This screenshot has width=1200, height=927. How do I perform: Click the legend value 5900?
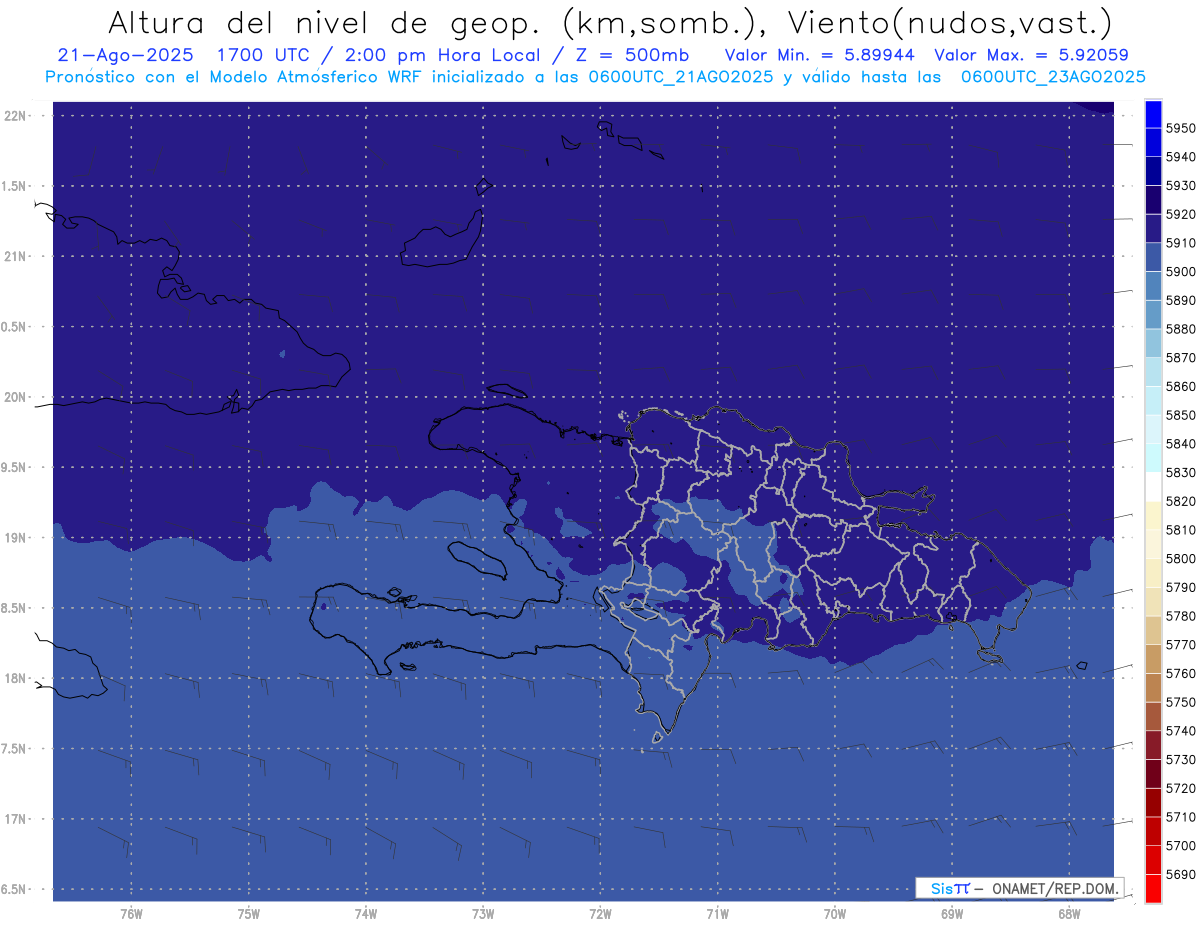1180,272
